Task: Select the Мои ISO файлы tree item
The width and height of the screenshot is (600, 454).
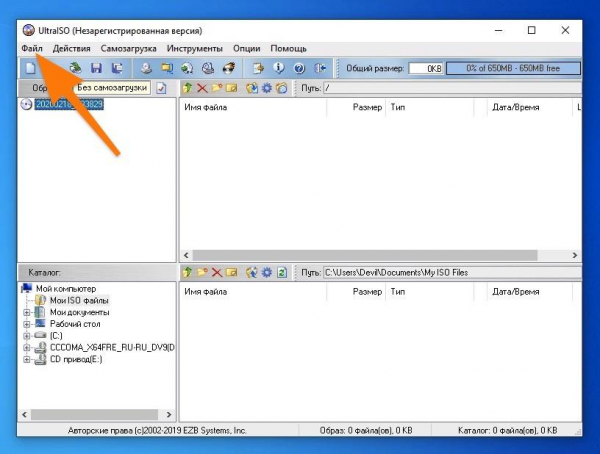Action: [79, 300]
